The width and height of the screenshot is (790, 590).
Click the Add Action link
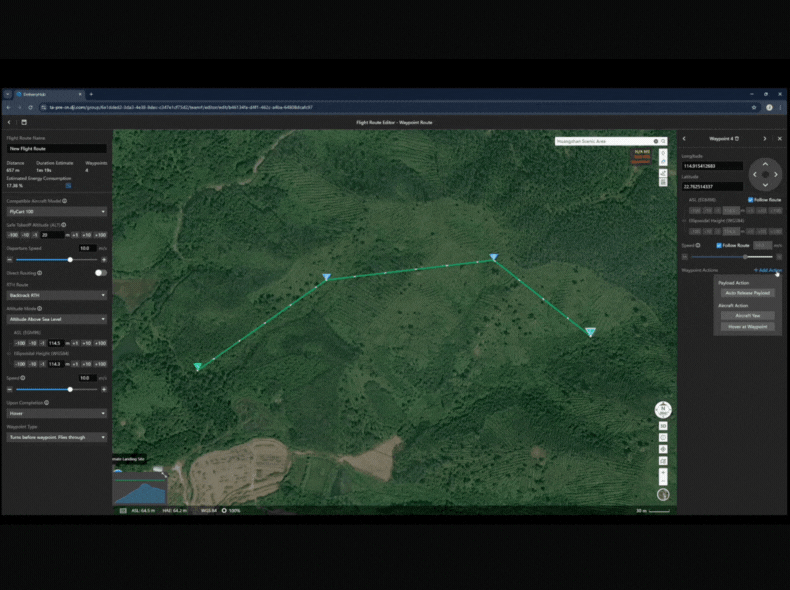(768, 271)
